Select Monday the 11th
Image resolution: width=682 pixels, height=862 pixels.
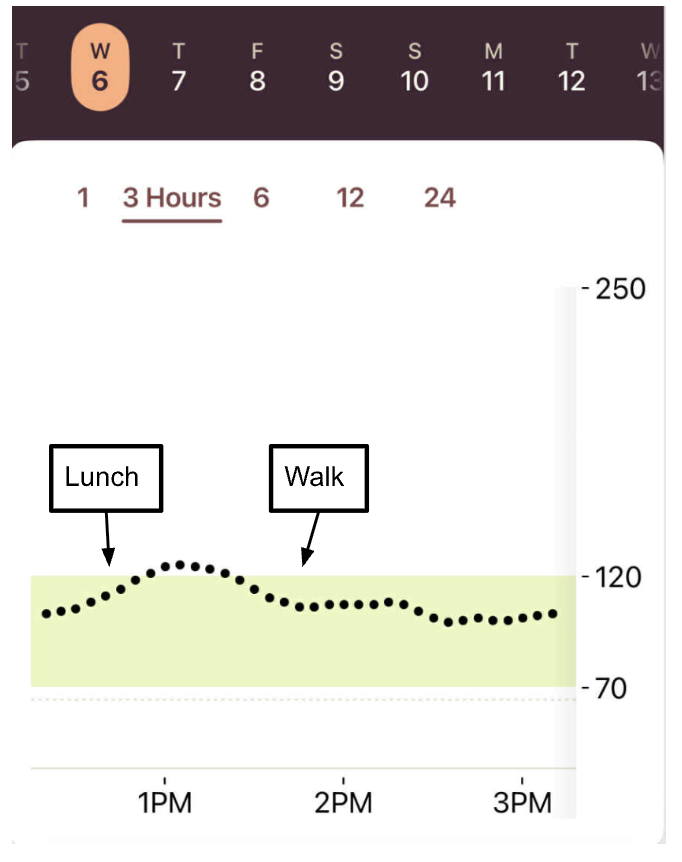pyautogui.click(x=493, y=68)
